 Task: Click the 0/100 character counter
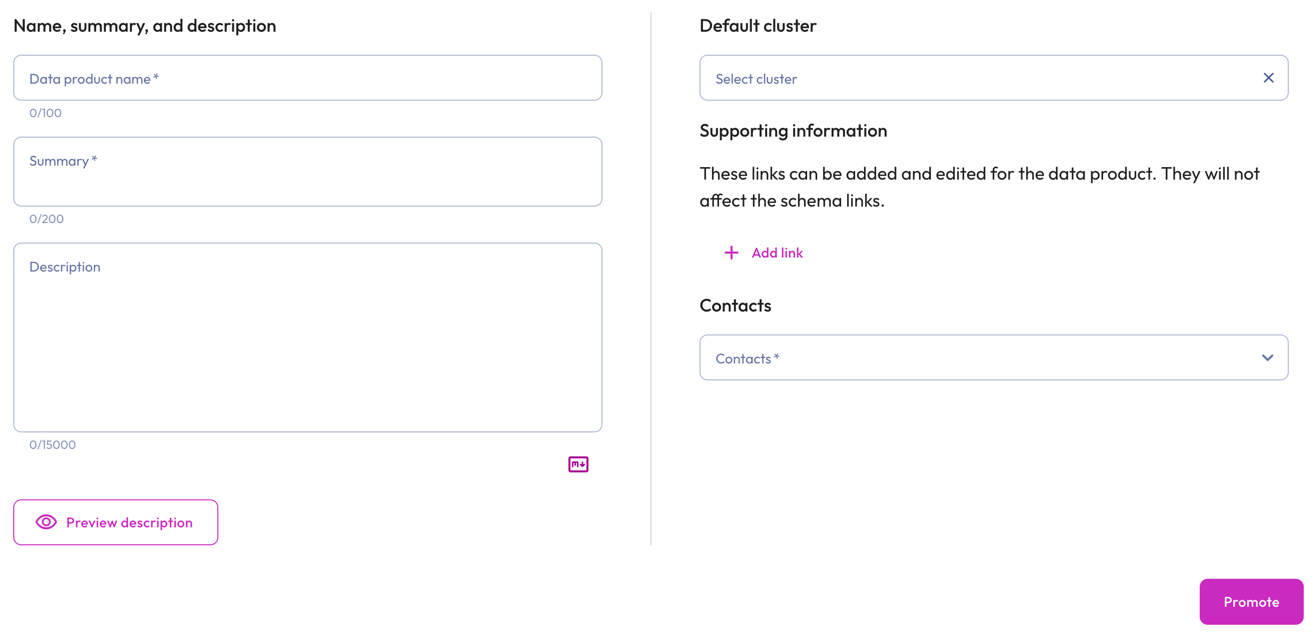pyautogui.click(x=45, y=113)
